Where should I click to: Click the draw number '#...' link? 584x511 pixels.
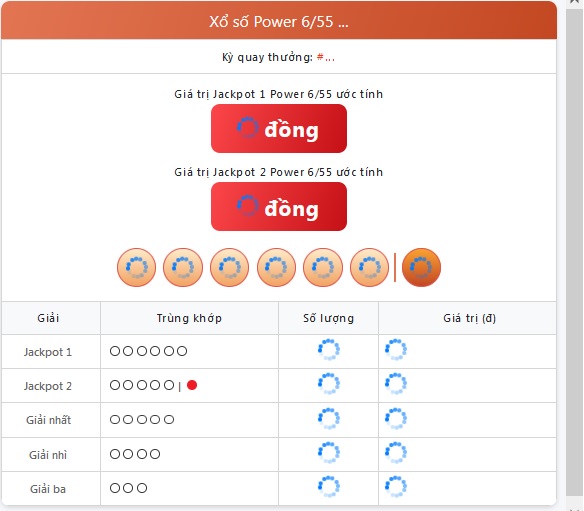click(x=326, y=57)
